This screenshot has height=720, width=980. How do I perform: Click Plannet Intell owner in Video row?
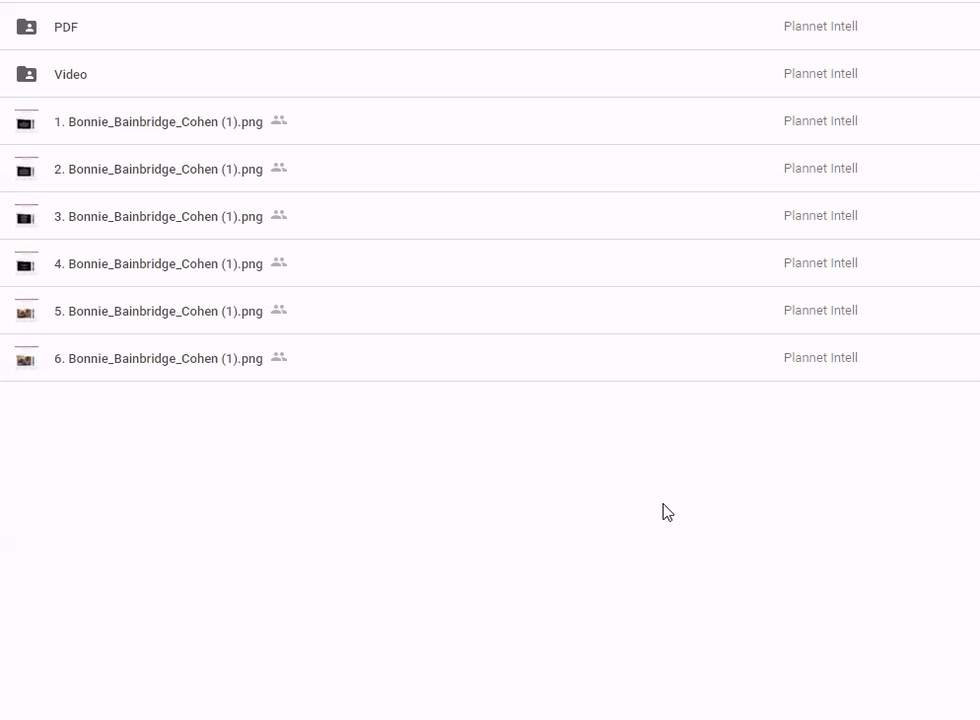pos(820,73)
